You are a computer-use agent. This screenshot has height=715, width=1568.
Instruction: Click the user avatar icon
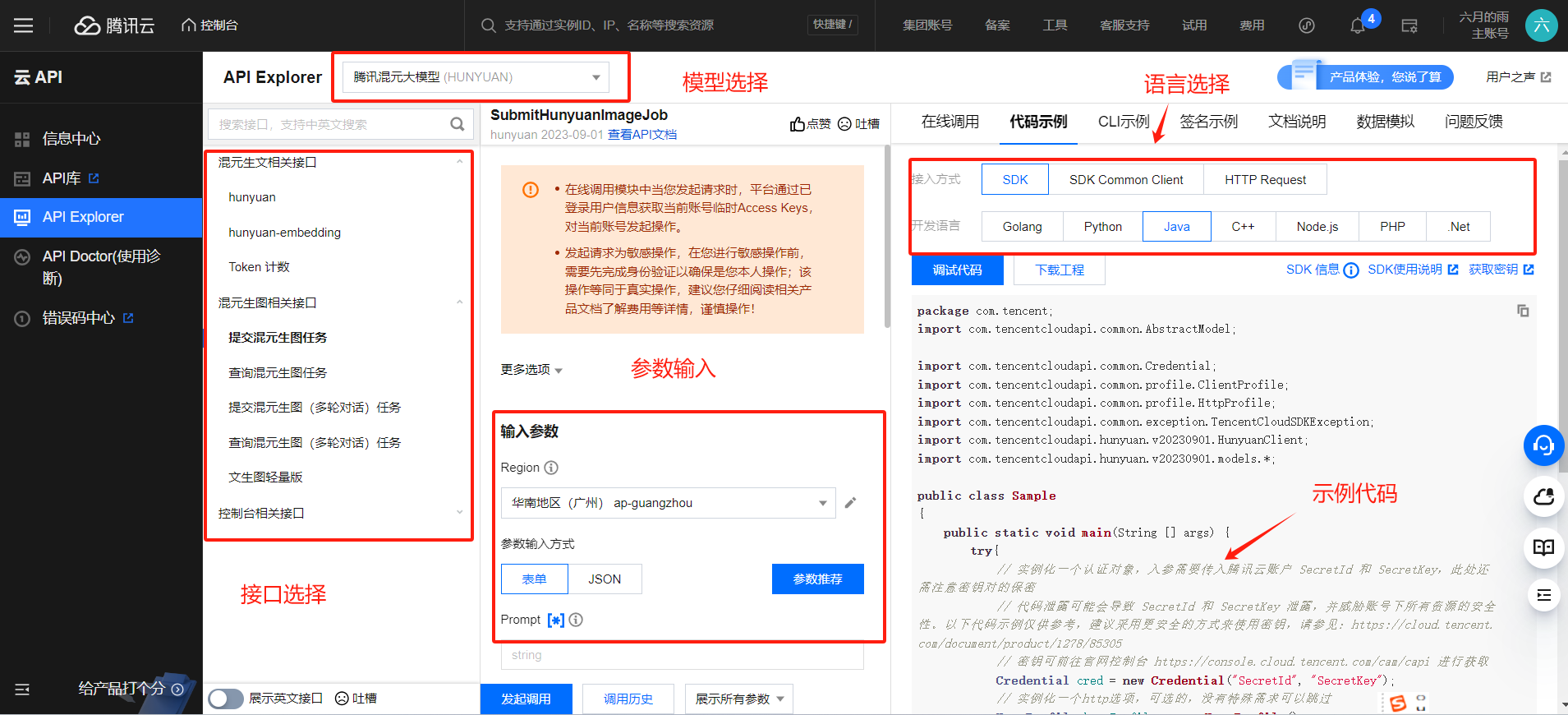tap(1542, 25)
